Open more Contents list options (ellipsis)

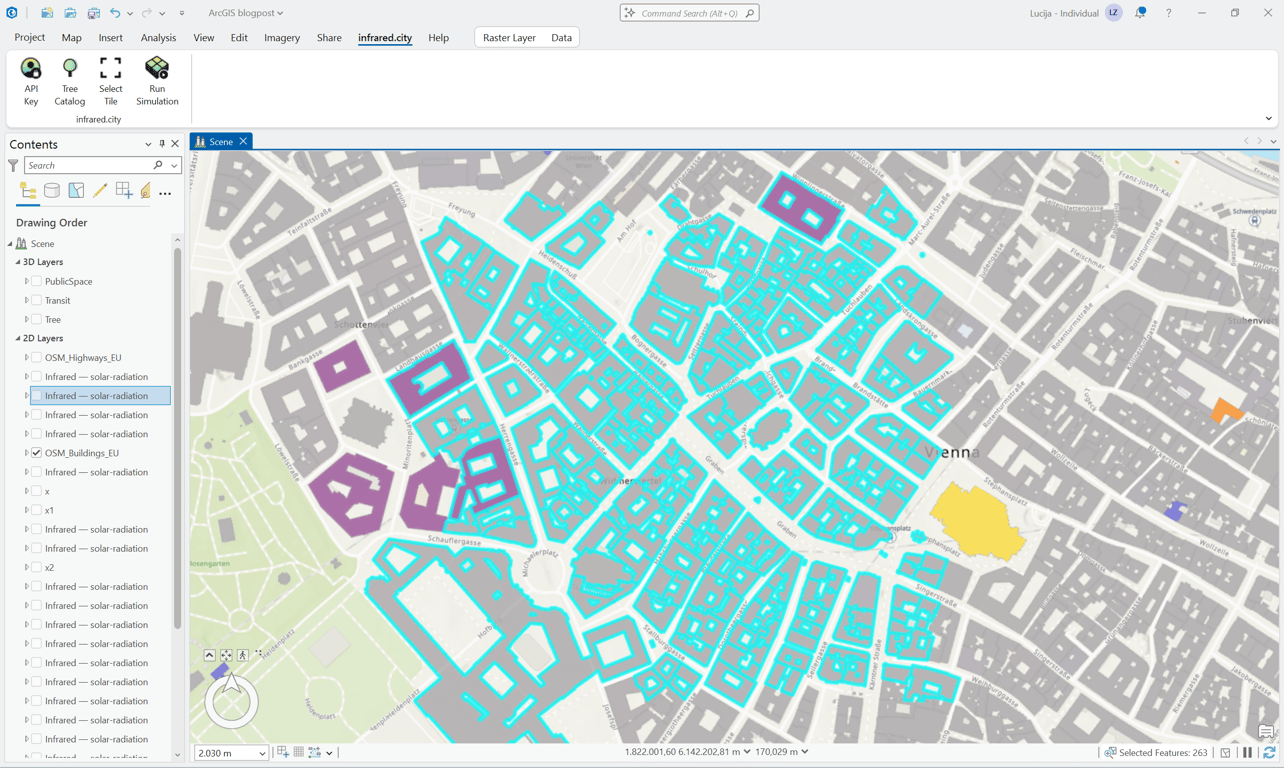point(165,193)
